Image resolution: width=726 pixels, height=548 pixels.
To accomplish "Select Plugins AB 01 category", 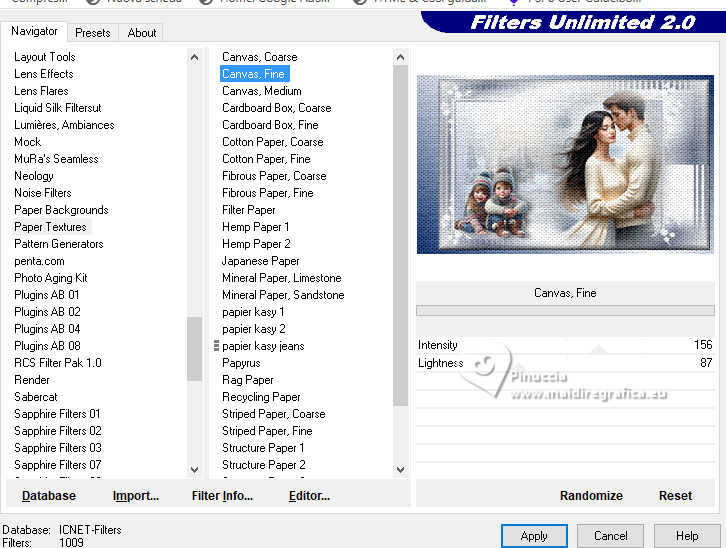I will (x=46, y=295).
